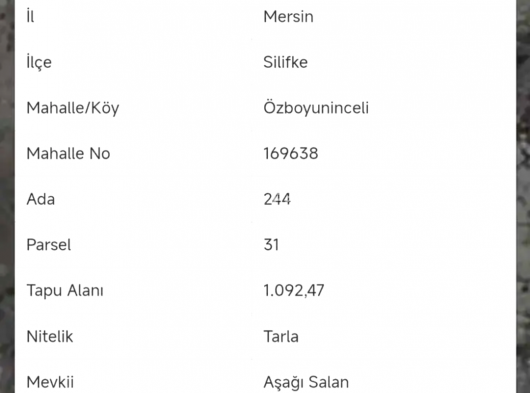Select the İlçe label text
The image size is (530, 393).
pyautogui.click(x=39, y=62)
